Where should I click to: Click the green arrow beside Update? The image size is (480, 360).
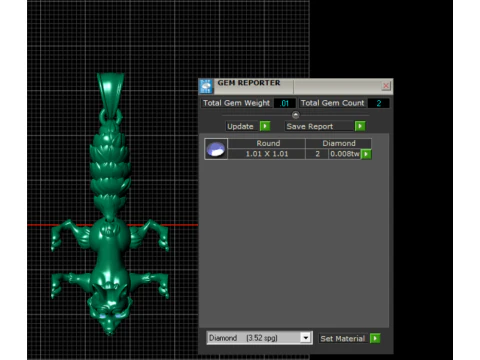coord(265,126)
